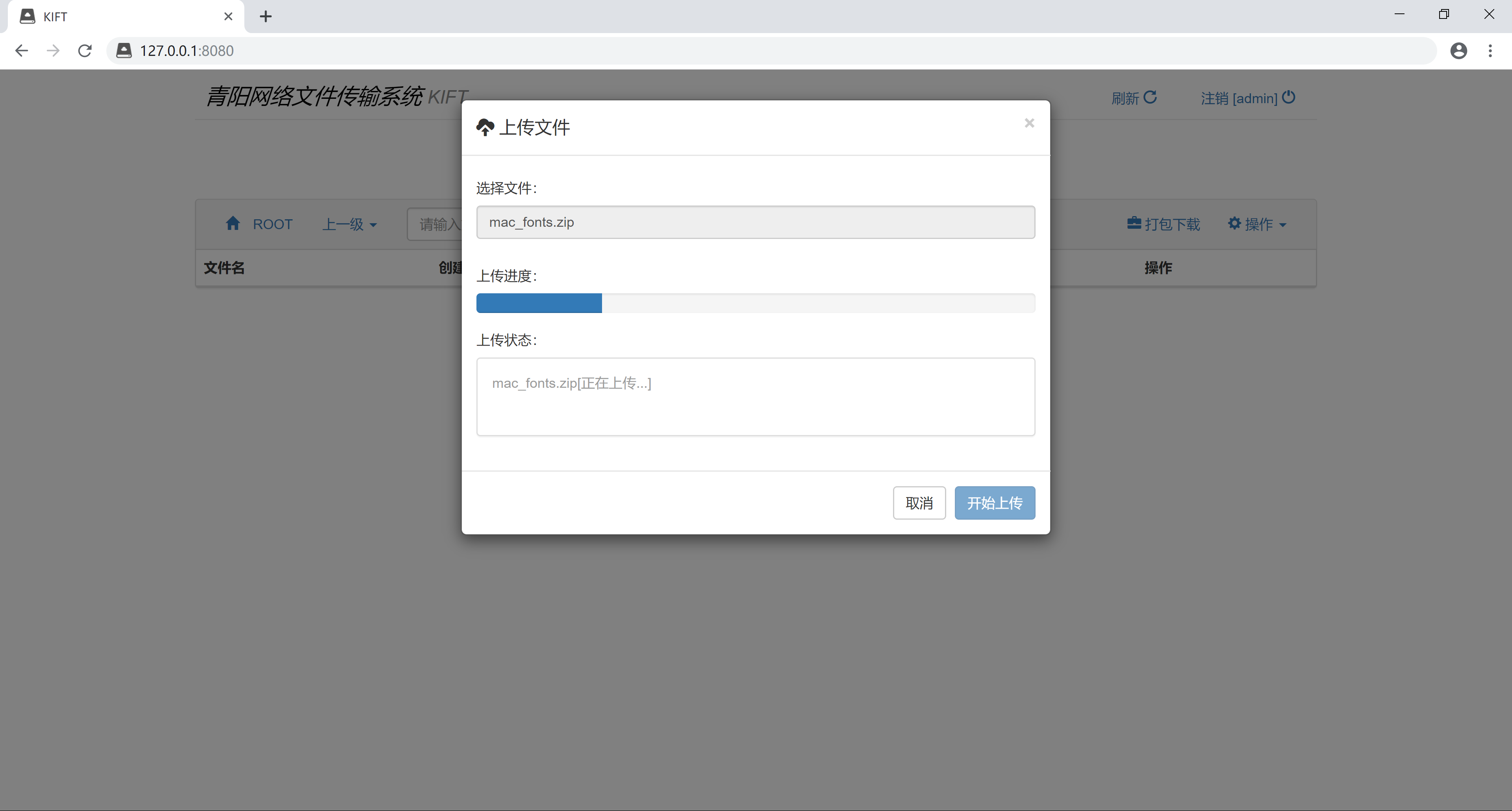Cancel the upload with the 取消 button
The width and height of the screenshot is (1512, 811).
[x=919, y=503]
